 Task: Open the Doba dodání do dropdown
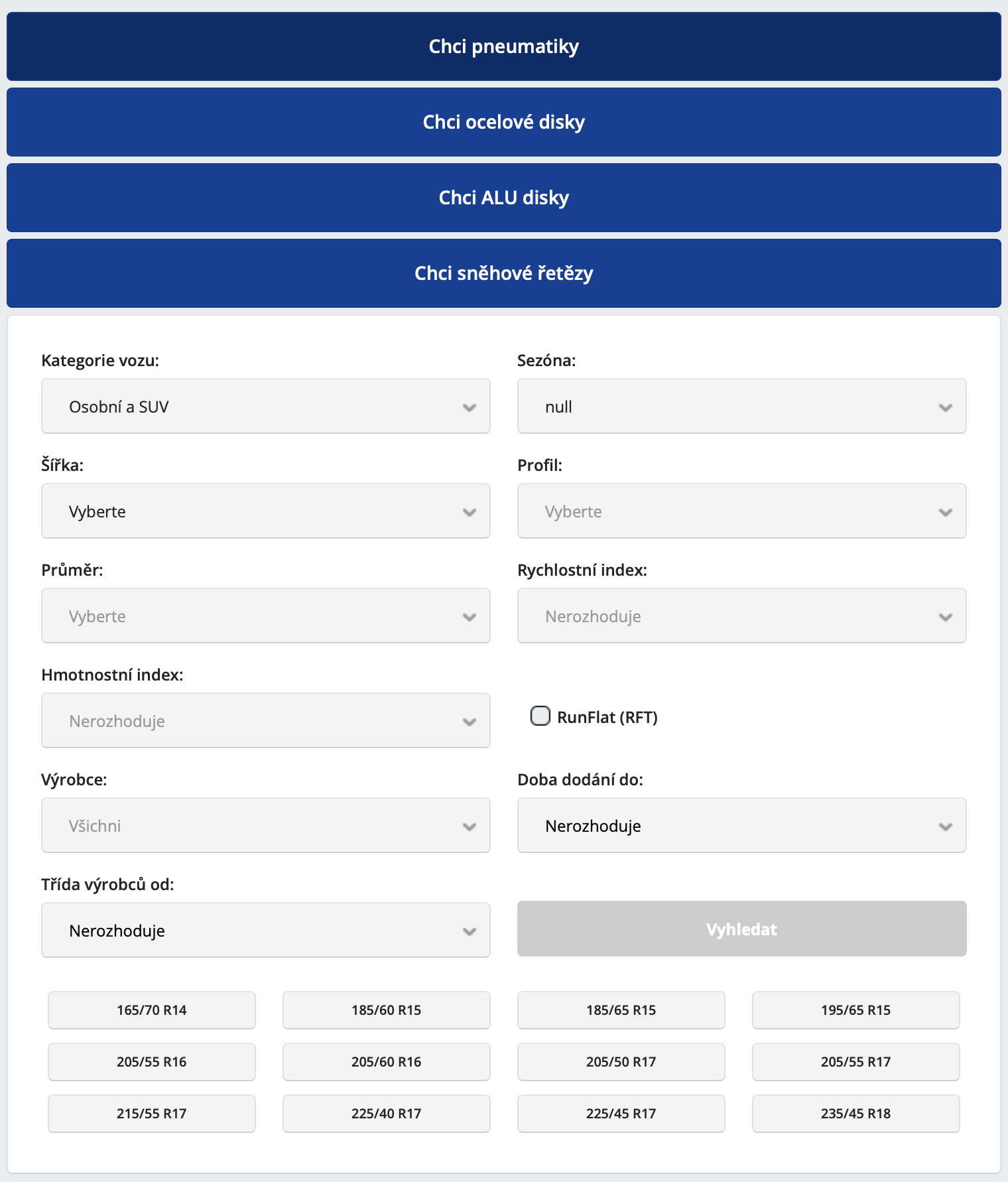coord(741,826)
